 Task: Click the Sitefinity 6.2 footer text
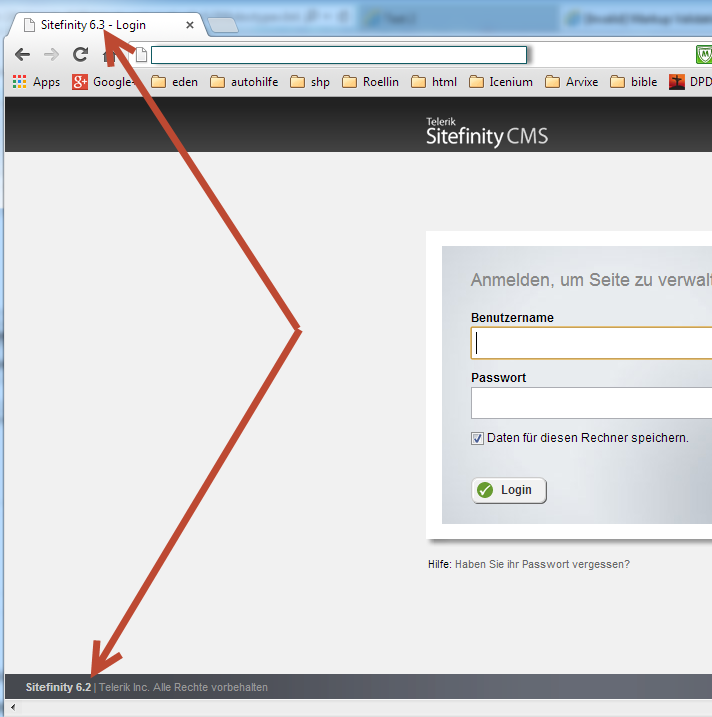pyautogui.click(x=59, y=687)
